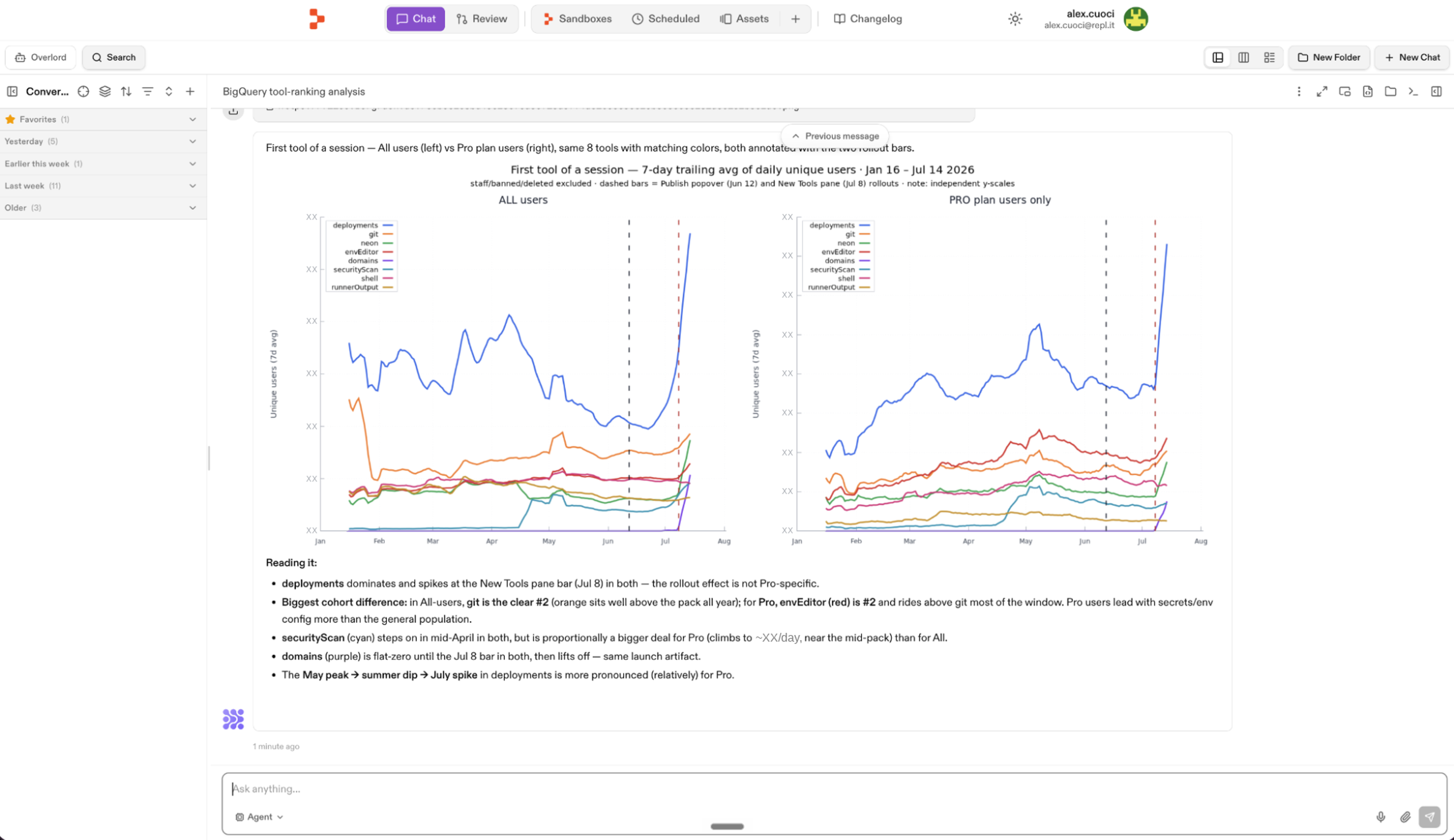Screen dimensions: 1454x840
Task: Open the terminal icon in the chat header
Action: (x=1413, y=91)
